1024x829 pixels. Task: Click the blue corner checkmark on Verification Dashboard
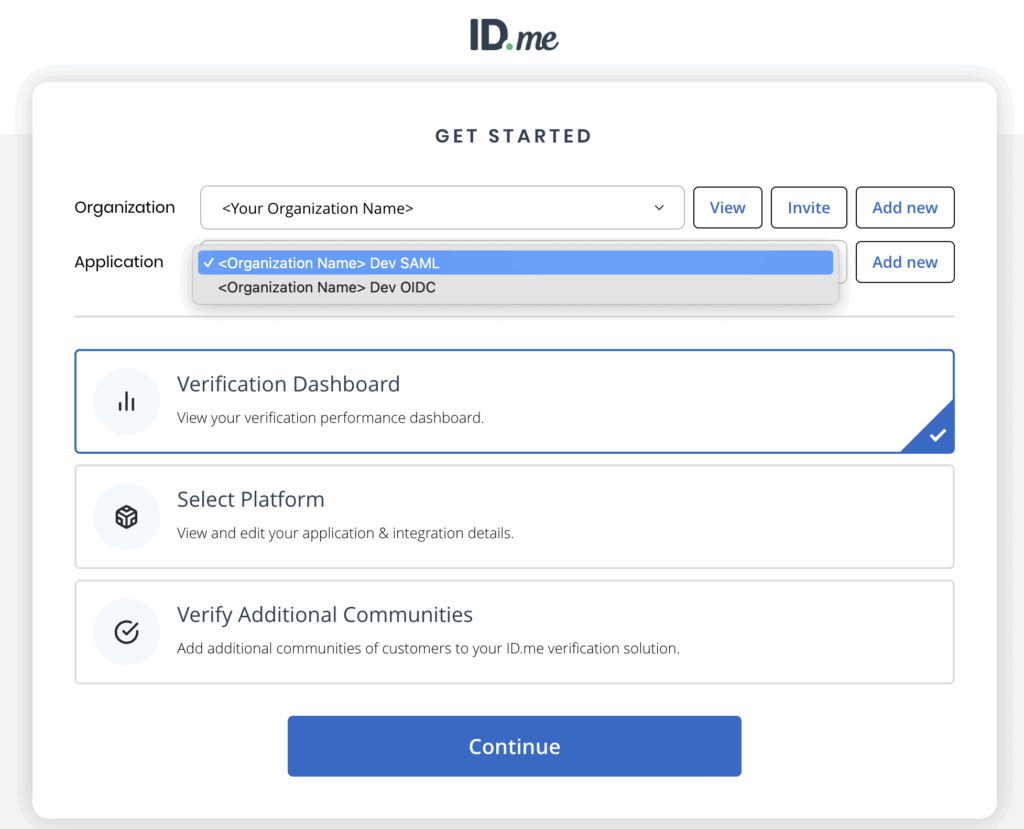tap(937, 436)
